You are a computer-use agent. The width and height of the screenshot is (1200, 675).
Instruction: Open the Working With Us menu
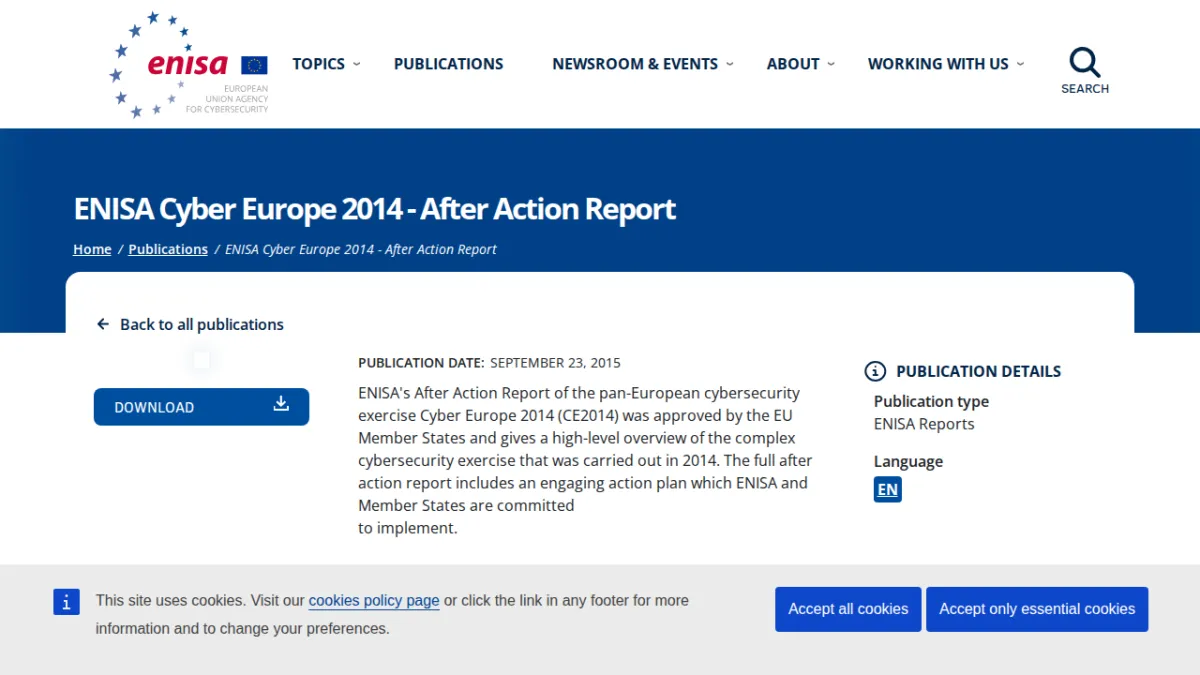click(938, 64)
